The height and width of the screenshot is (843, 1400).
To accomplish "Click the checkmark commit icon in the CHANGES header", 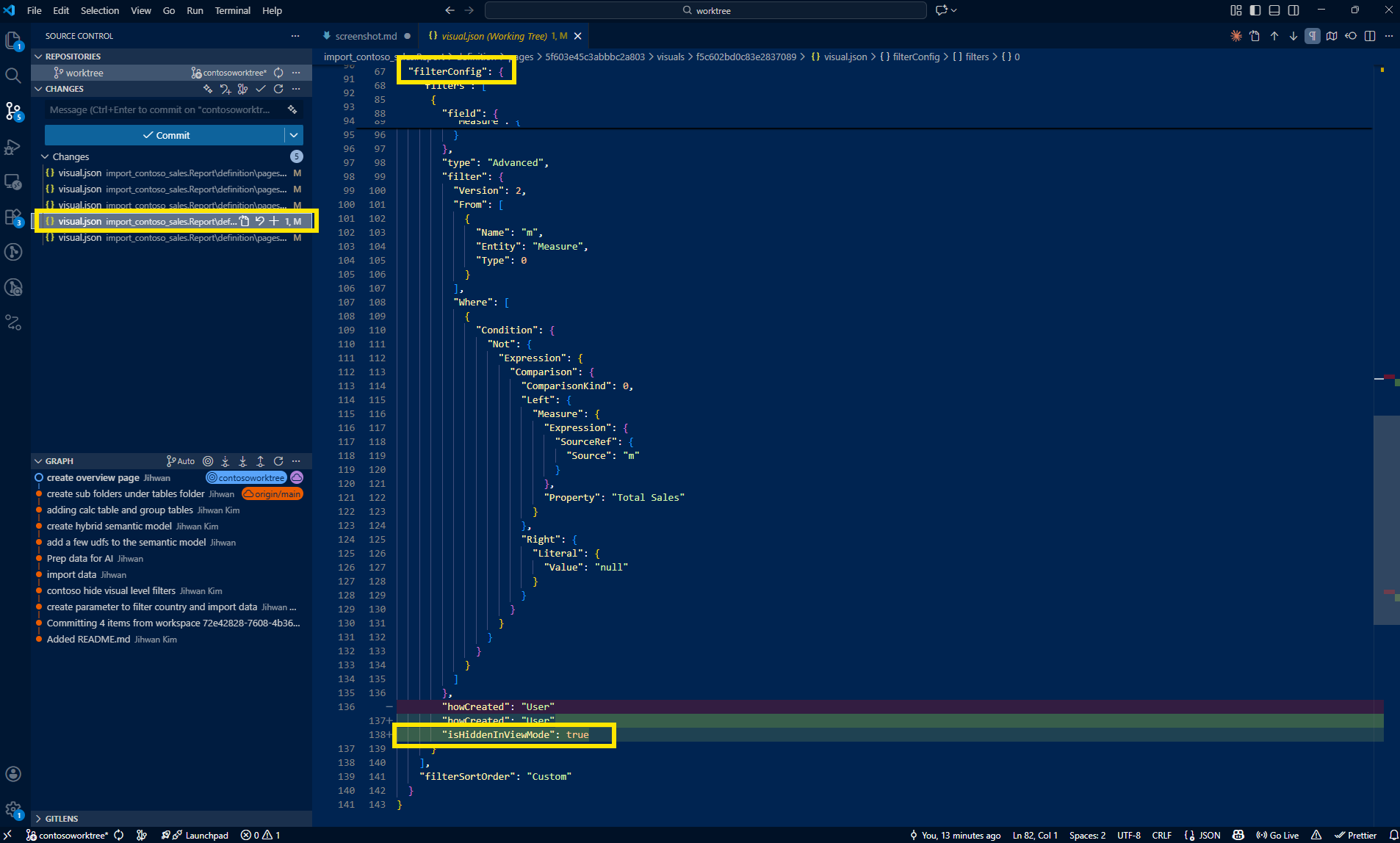I will (x=261, y=89).
